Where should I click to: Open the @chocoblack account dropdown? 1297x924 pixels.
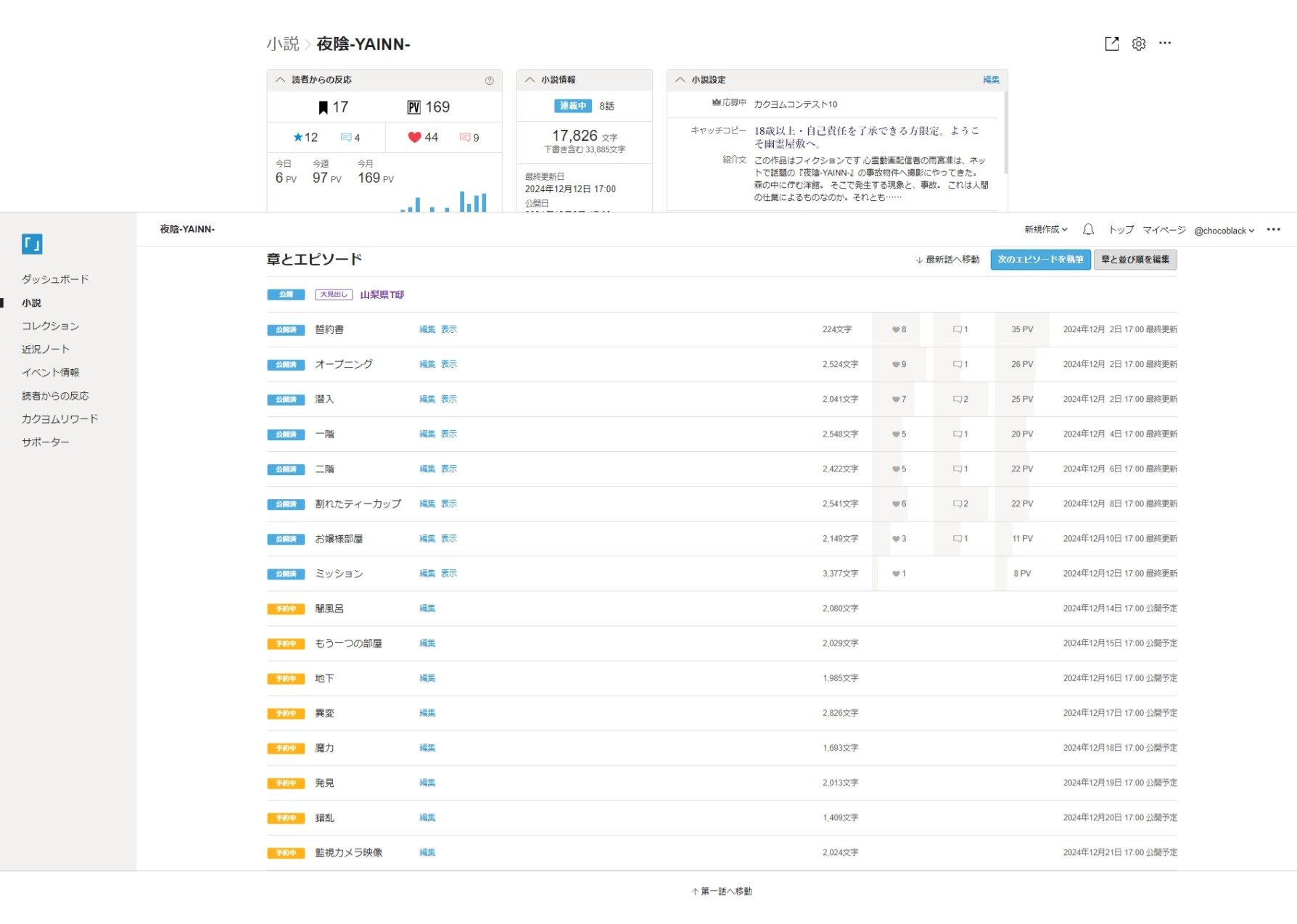pos(1224,231)
